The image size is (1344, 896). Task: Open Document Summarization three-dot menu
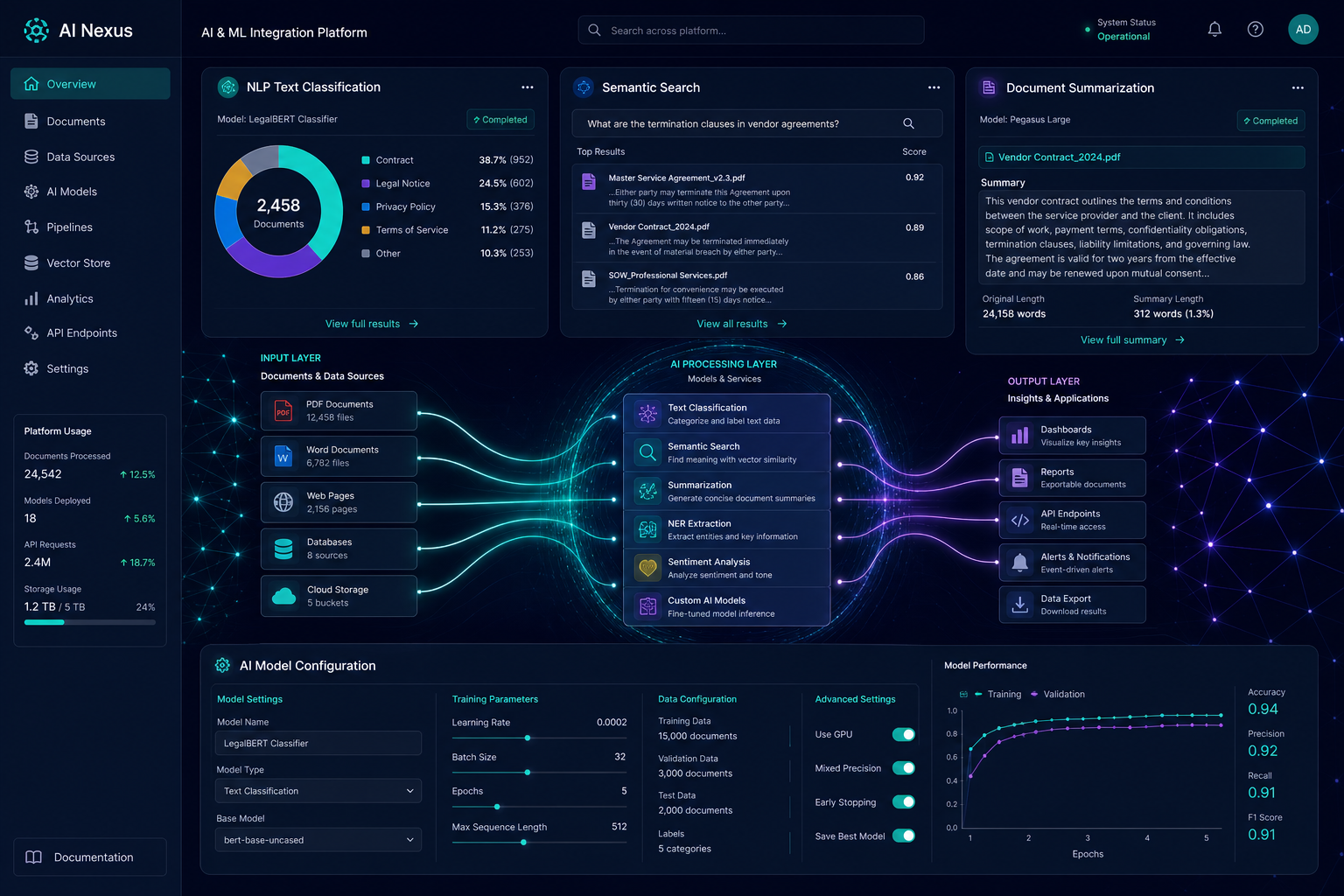click(1298, 88)
